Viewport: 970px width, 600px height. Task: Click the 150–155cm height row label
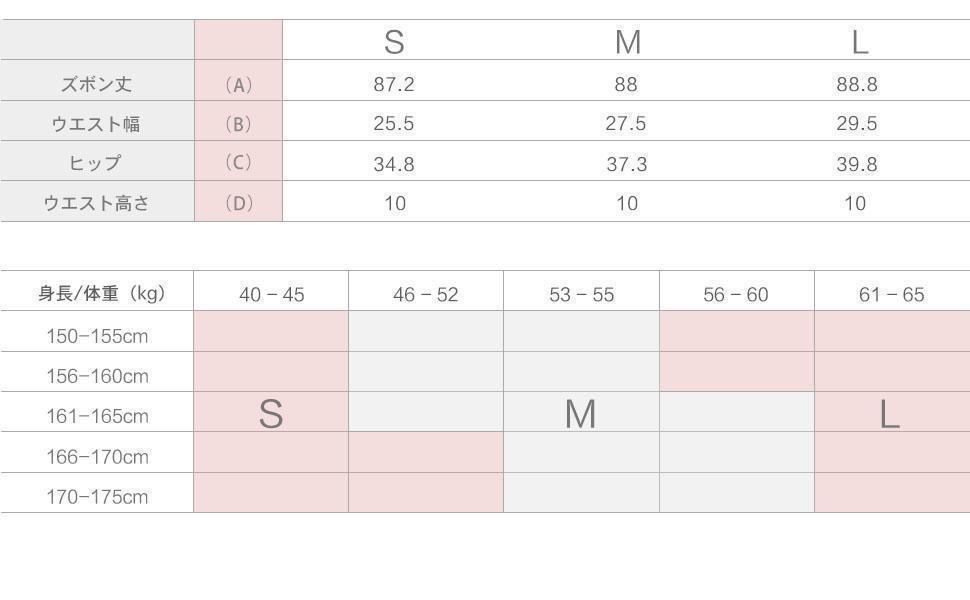pos(97,336)
